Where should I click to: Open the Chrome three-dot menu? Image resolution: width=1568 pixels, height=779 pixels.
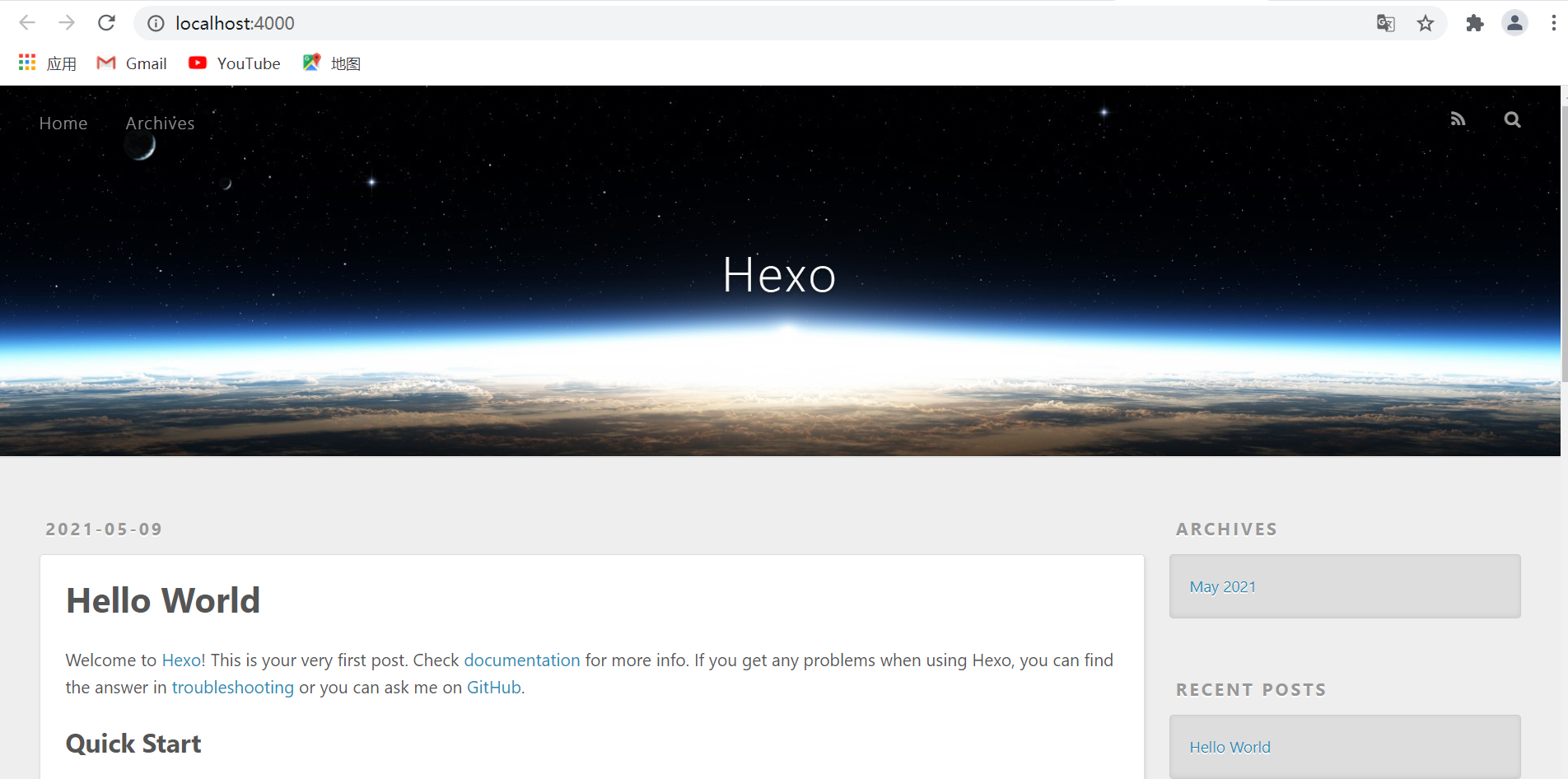tap(1553, 23)
